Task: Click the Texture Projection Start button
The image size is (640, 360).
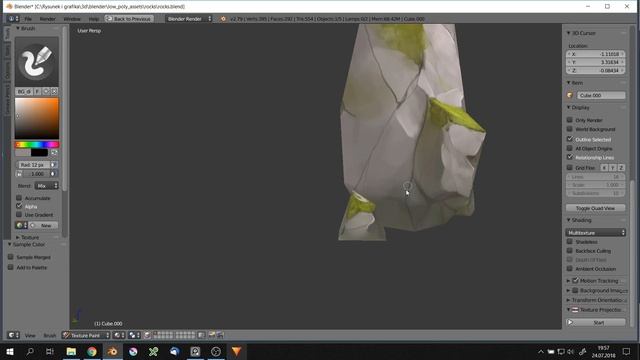Action: 596,322
